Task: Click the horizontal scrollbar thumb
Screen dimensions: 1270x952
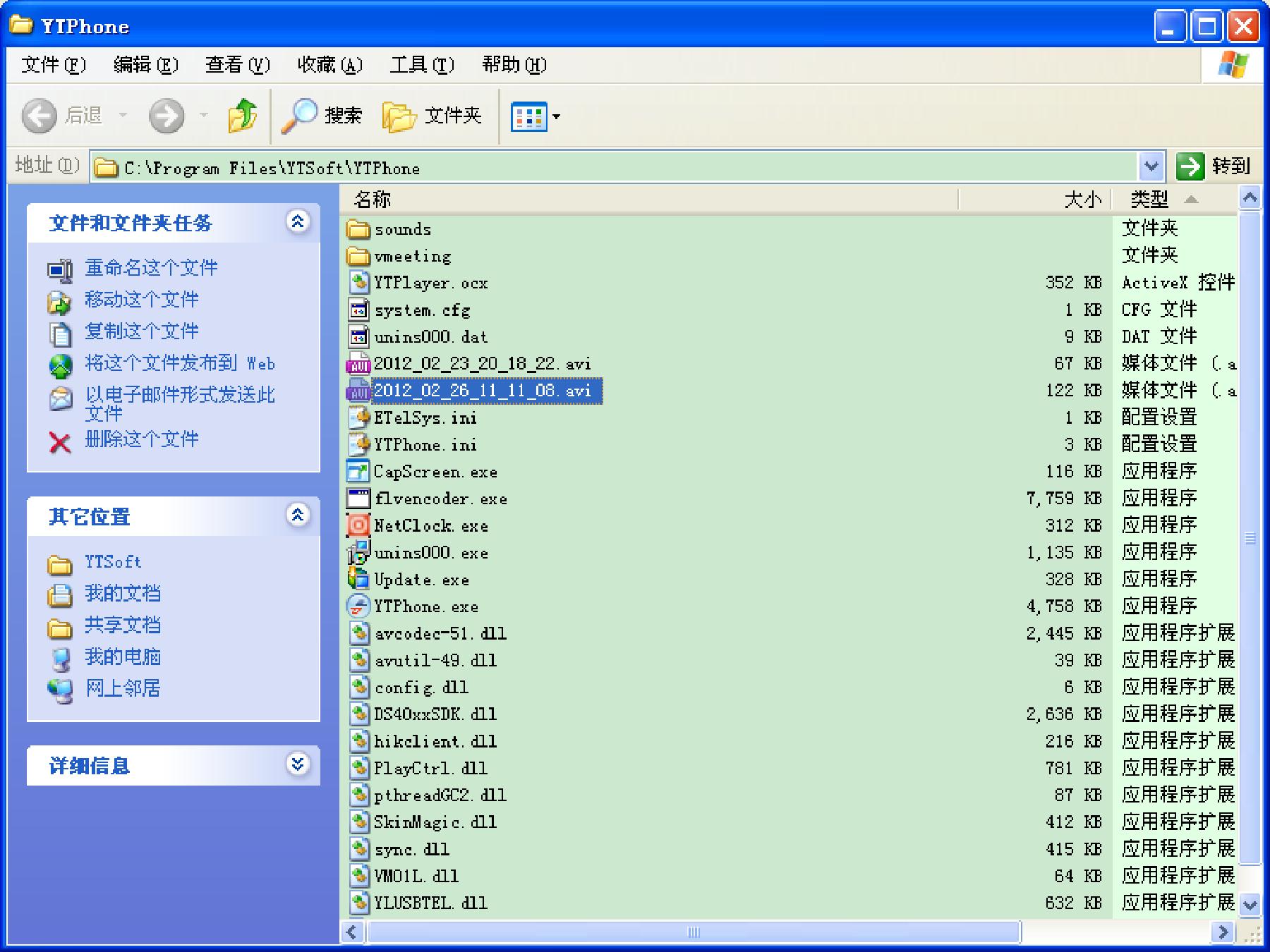Action: 693,932
